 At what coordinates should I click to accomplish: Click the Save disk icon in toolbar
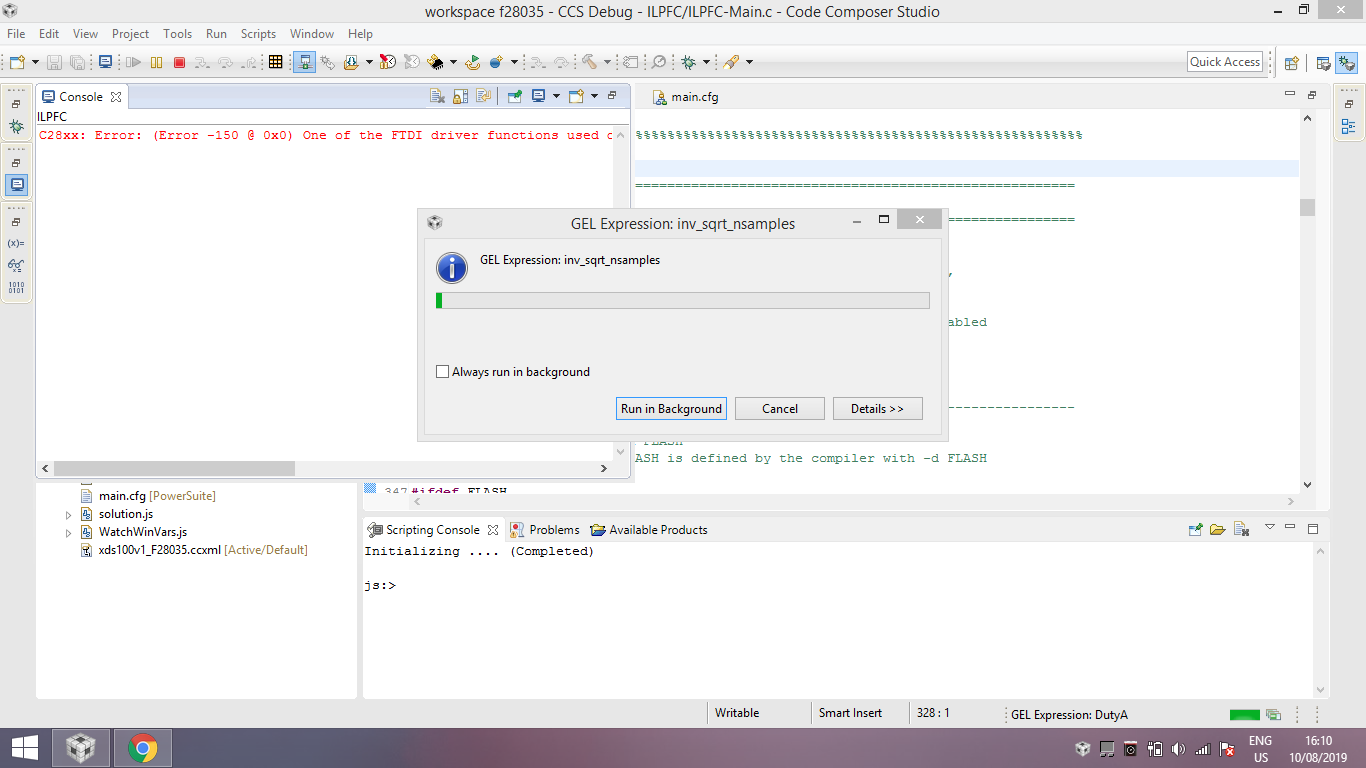tap(54, 62)
